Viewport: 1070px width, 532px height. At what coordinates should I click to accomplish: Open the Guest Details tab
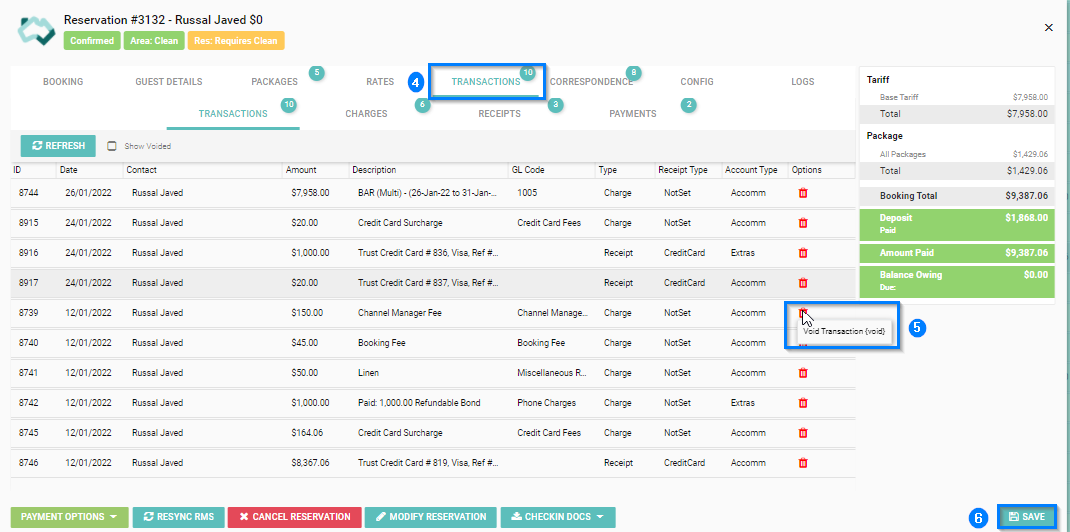point(168,82)
